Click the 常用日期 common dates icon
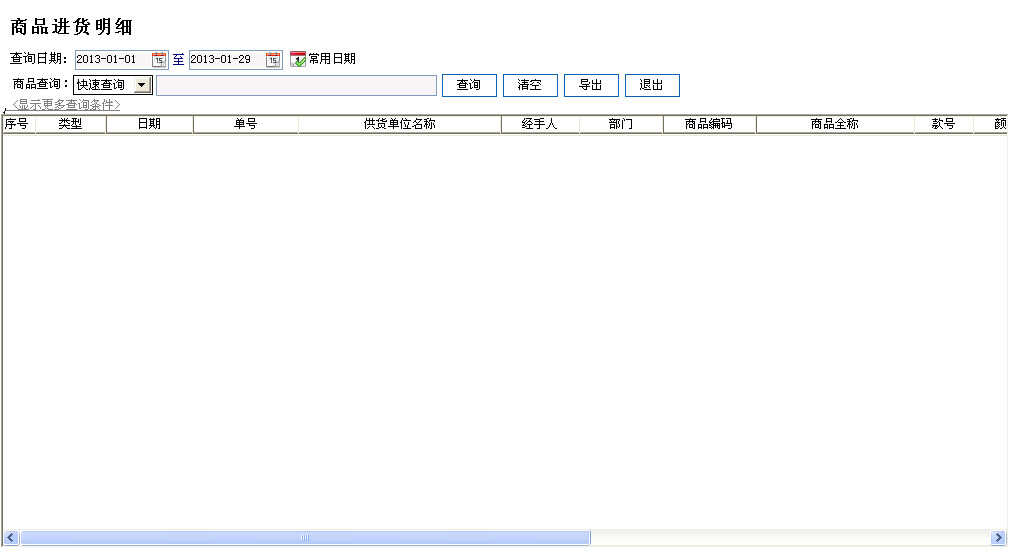 point(298,59)
